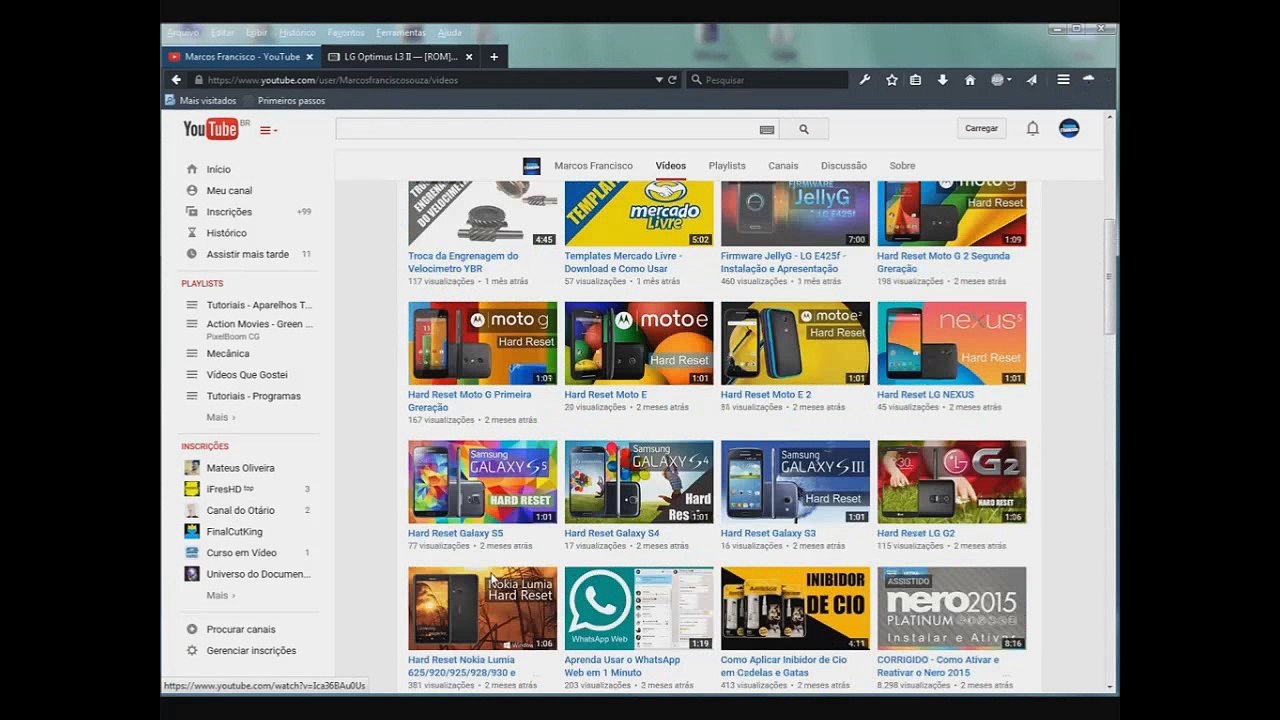Click the user account avatar icon
Viewport: 1280px width, 720px height.
pyautogui.click(x=1069, y=128)
